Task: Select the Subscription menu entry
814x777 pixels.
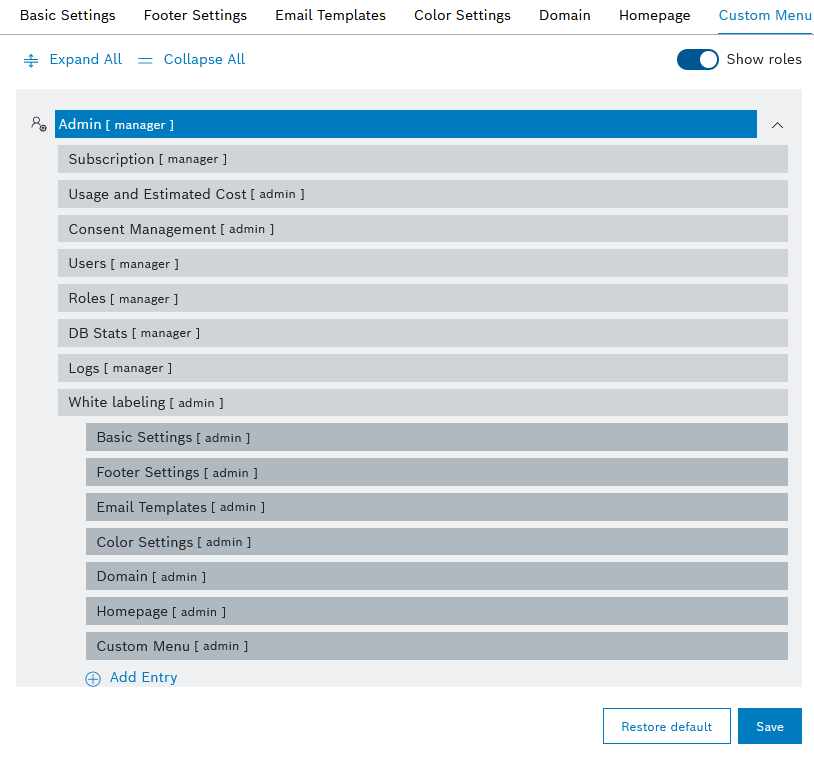Action: point(422,159)
